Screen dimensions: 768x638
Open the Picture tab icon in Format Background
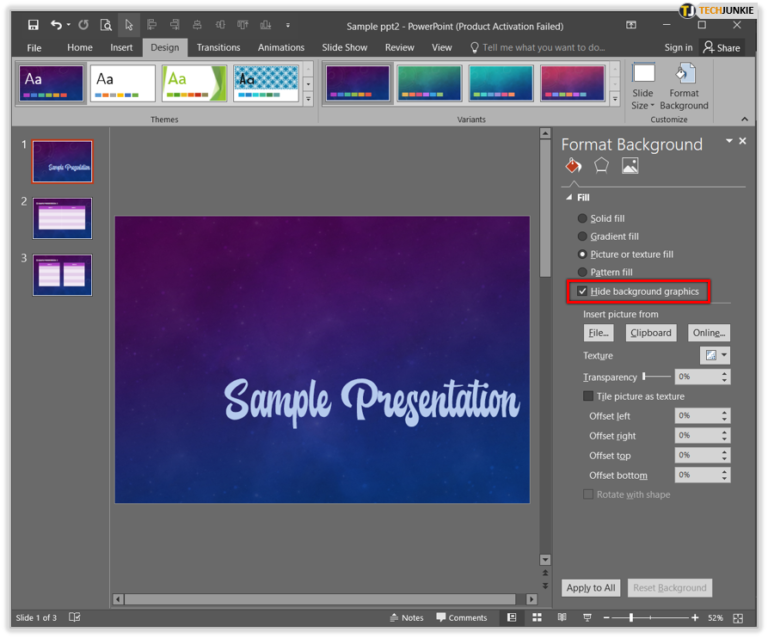(x=630, y=166)
